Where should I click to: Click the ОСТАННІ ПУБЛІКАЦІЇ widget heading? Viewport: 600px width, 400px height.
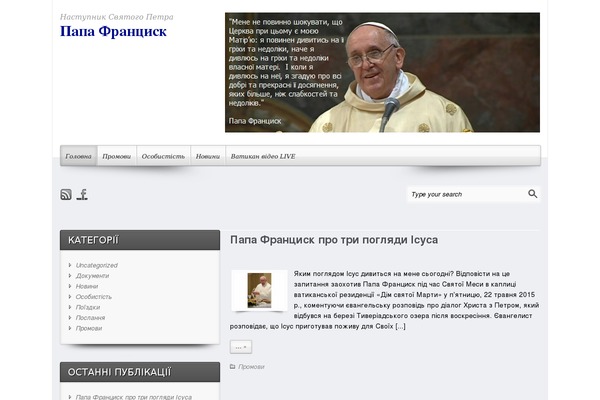click(x=140, y=372)
